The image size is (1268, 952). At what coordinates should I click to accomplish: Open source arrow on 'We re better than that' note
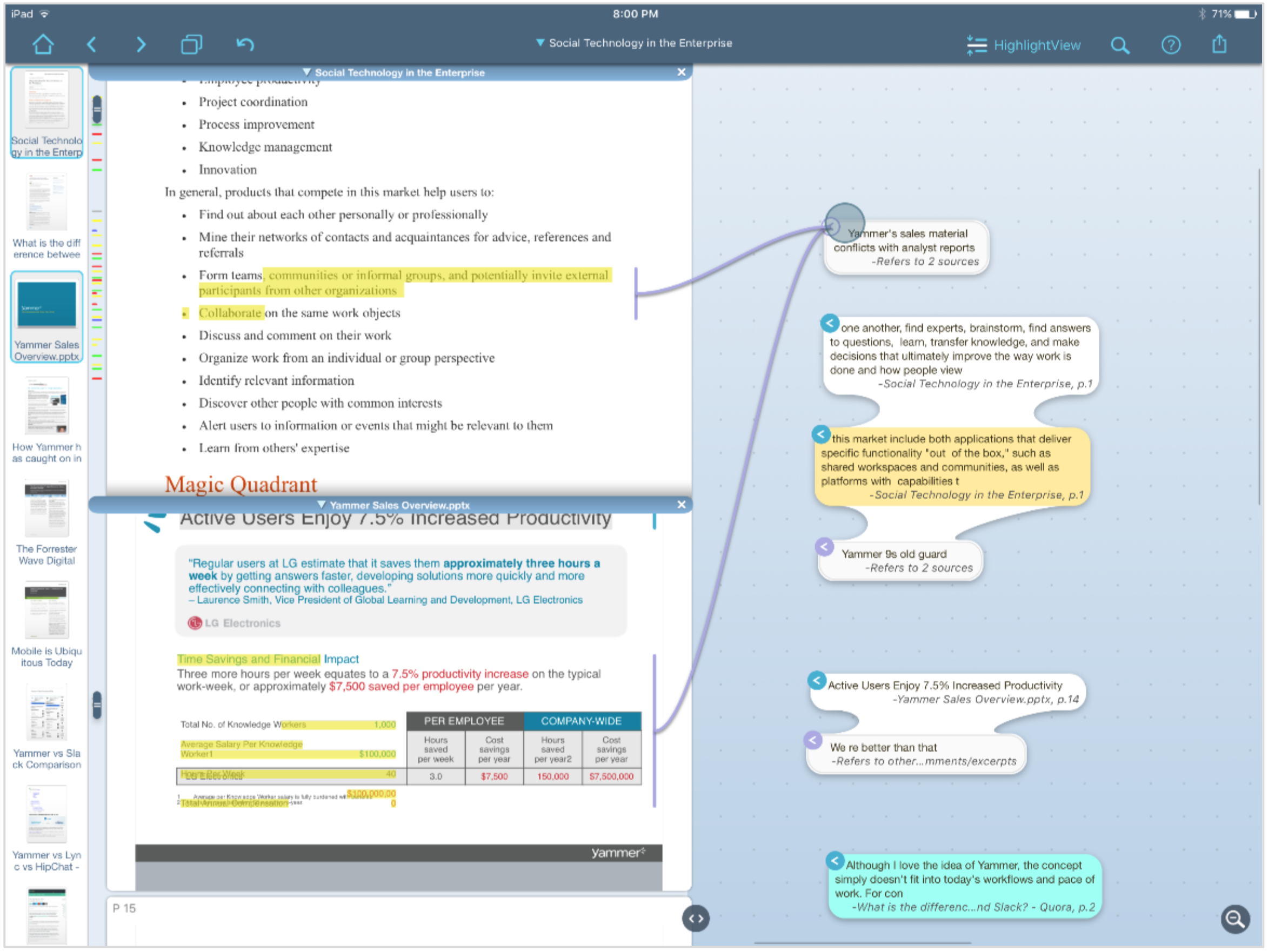point(813,741)
